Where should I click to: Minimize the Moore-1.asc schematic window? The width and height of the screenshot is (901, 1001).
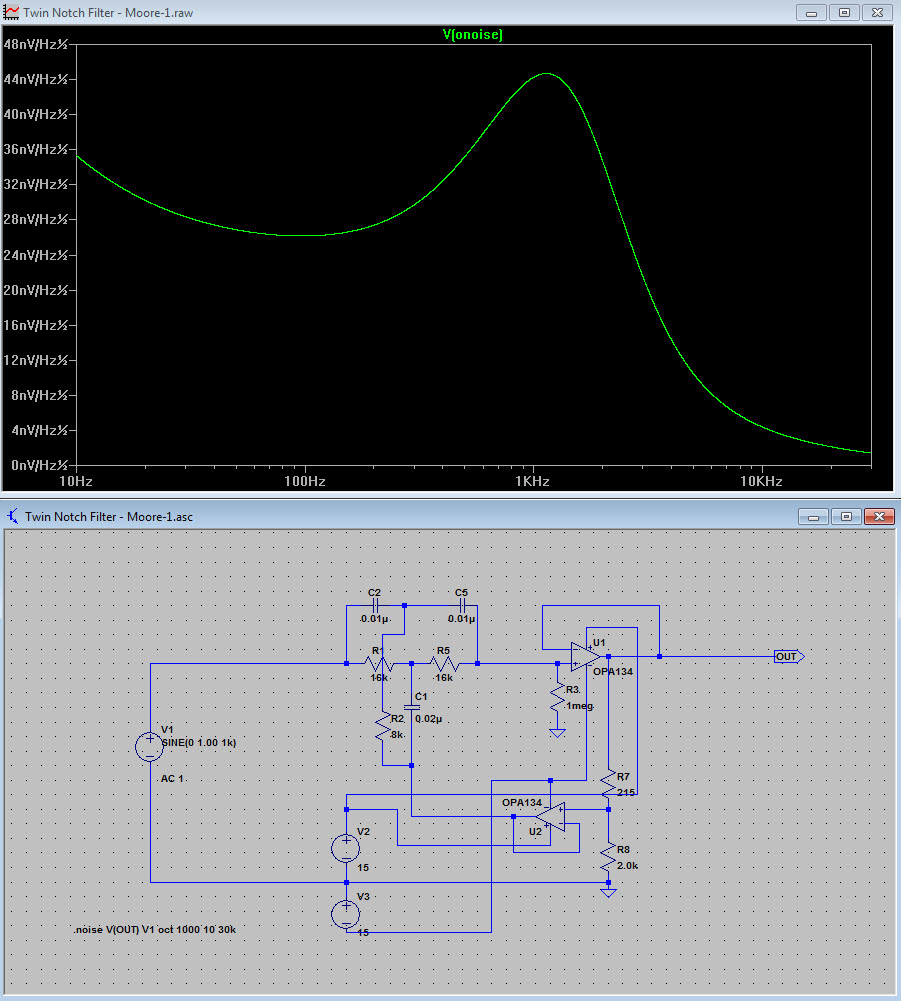tap(814, 516)
